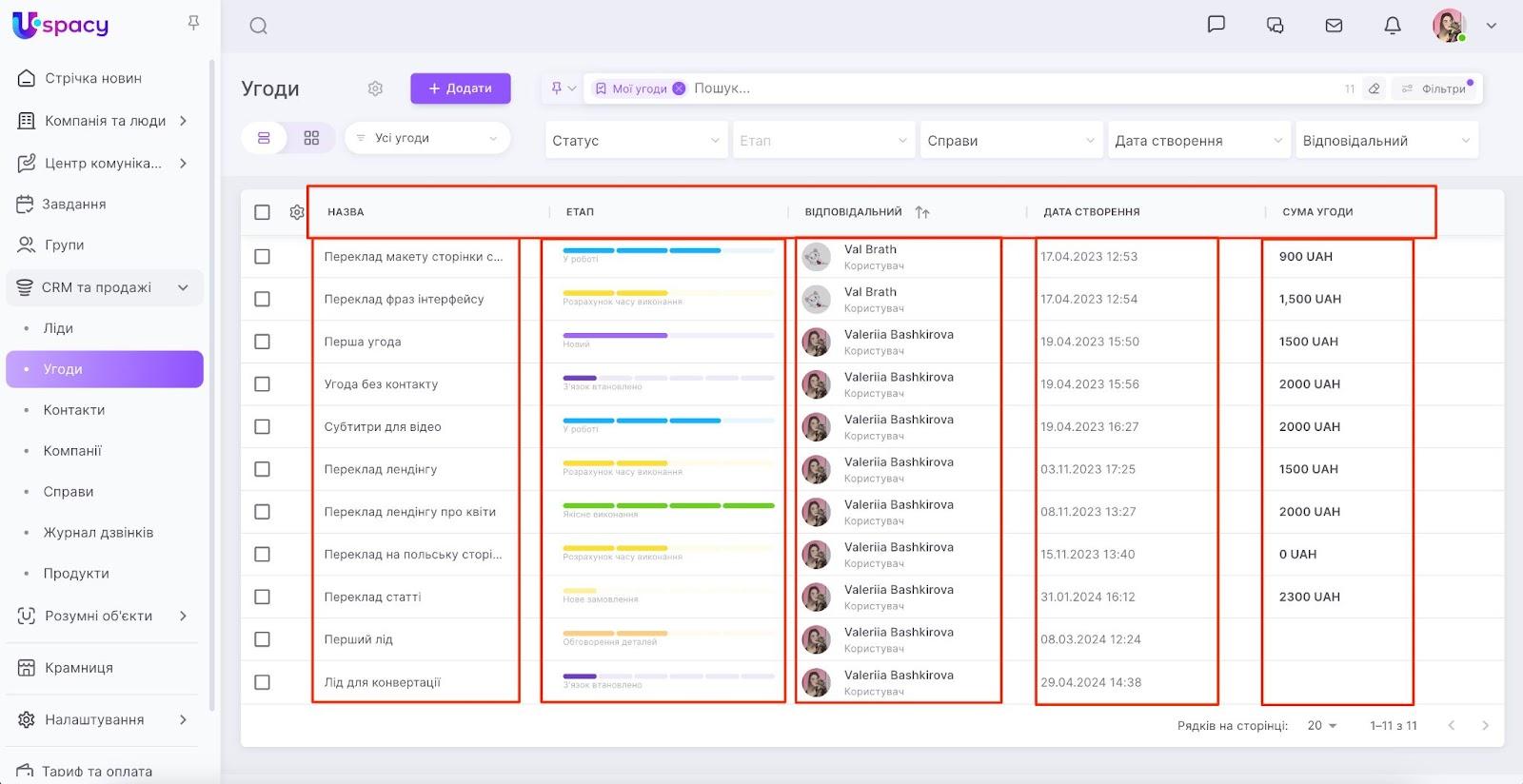Switch to kanban grid view icon
The width and height of the screenshot is (1523, 784).
pyautogui.click(x=311, y=138)
